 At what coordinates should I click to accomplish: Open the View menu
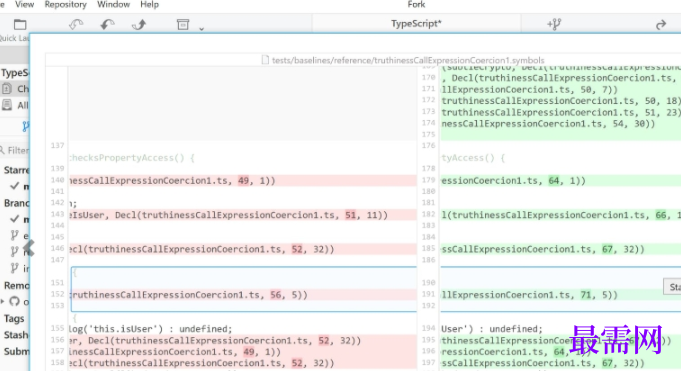click(24, 5)
